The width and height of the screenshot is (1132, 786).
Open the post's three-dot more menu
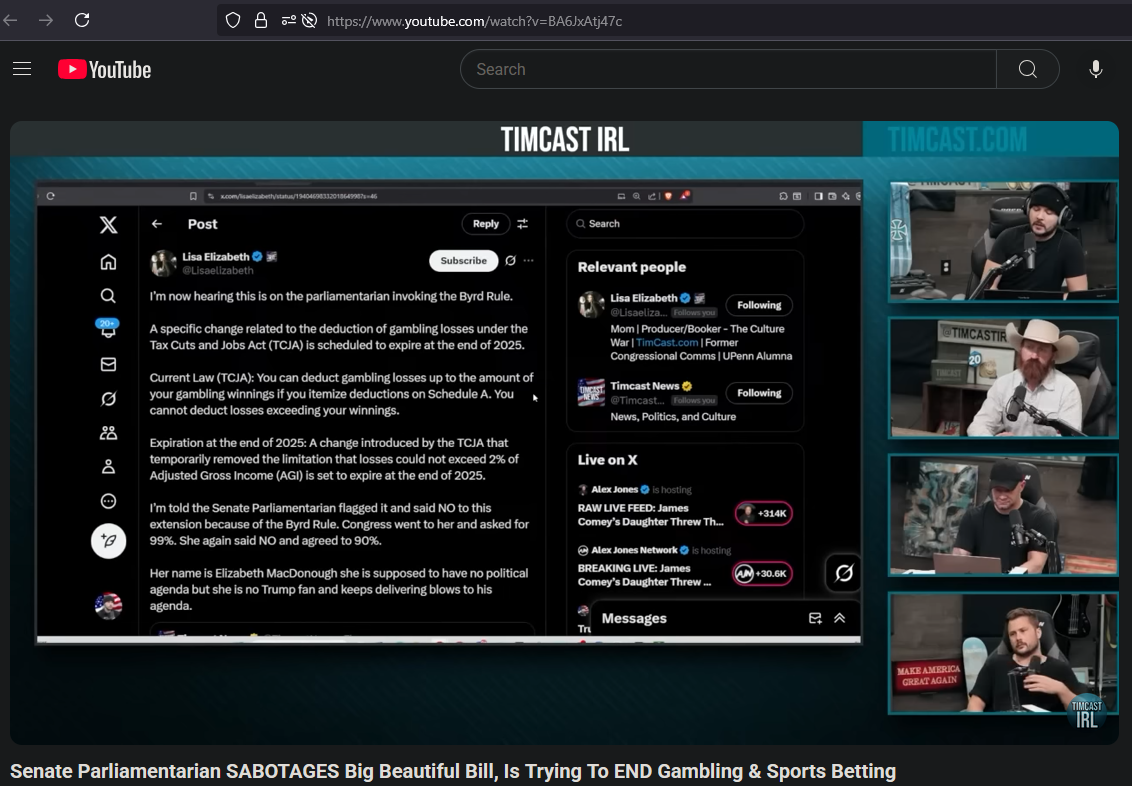[528, 261]
